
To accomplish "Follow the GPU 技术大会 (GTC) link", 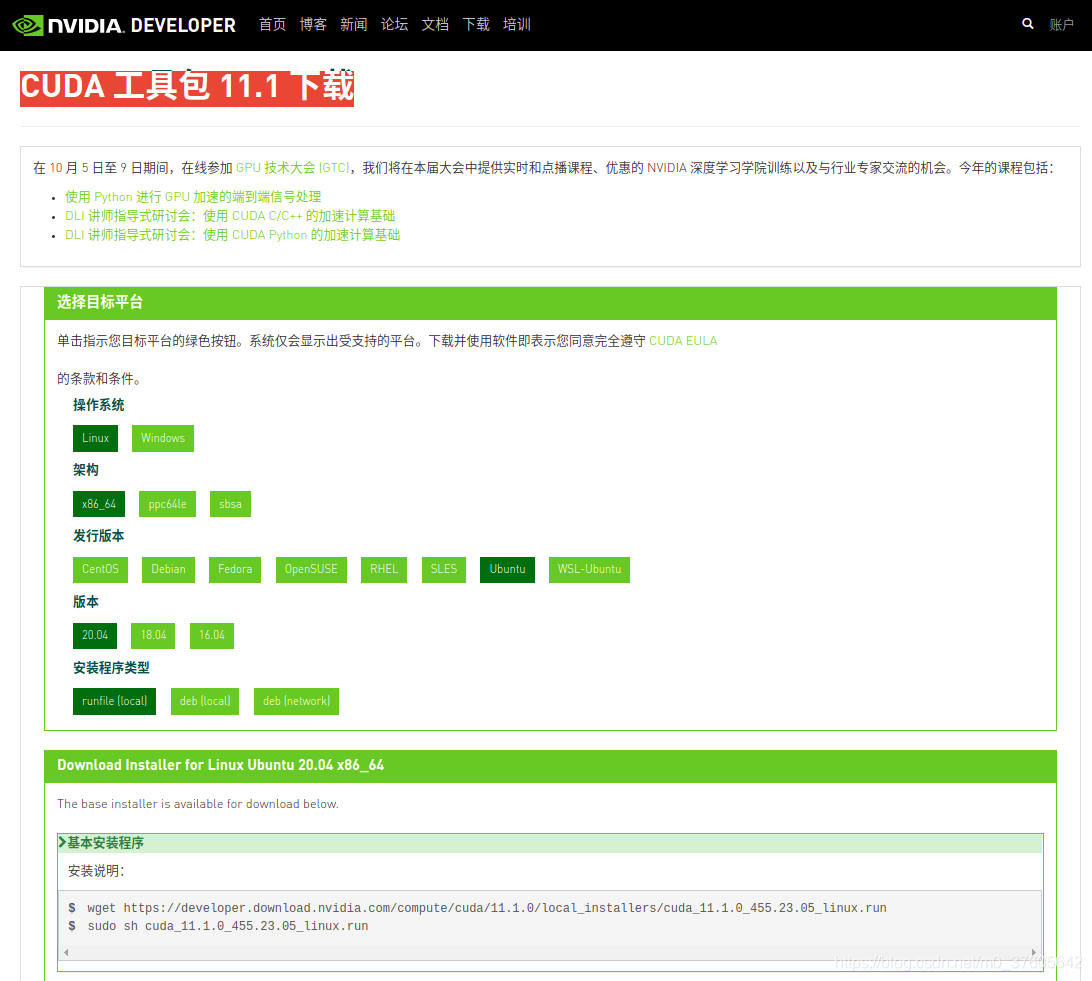I will tap(292, 168).
